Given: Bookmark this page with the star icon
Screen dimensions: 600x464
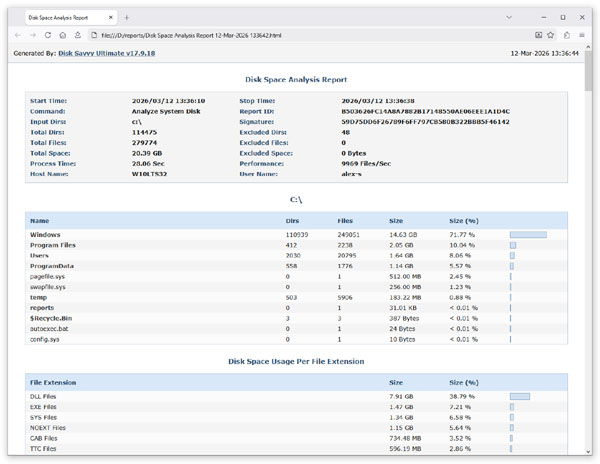Looking at the screenshot, I should [551, 35].
